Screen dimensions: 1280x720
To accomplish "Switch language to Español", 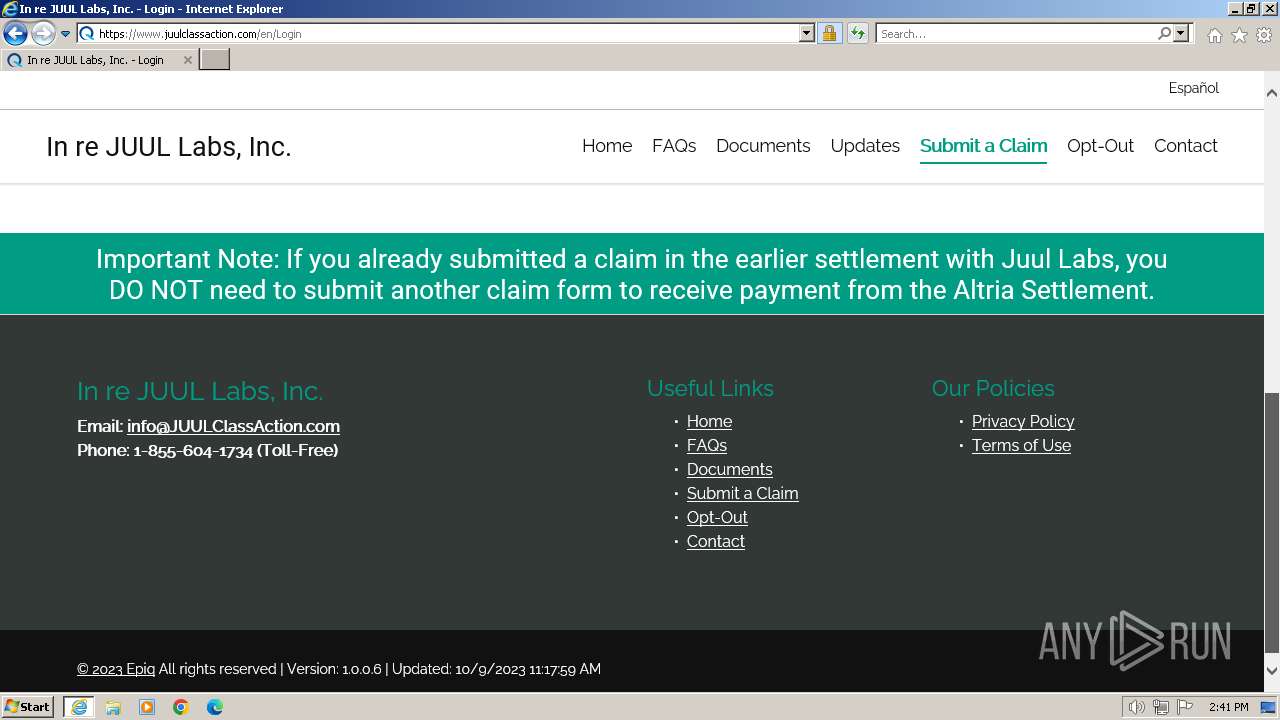I will point(1193,88).
